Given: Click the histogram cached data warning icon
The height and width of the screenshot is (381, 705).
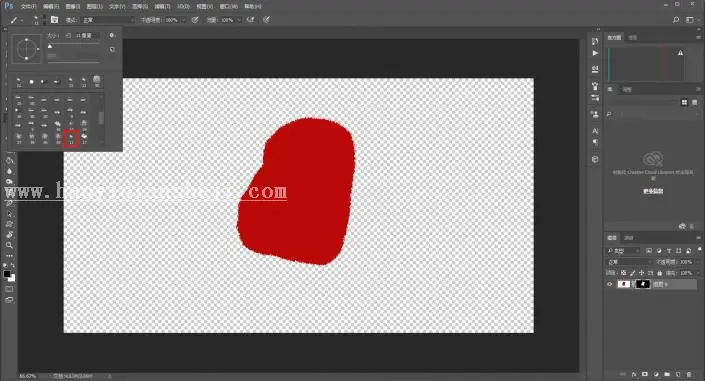Looking at the screenshot, I should [x=680, y=53].
